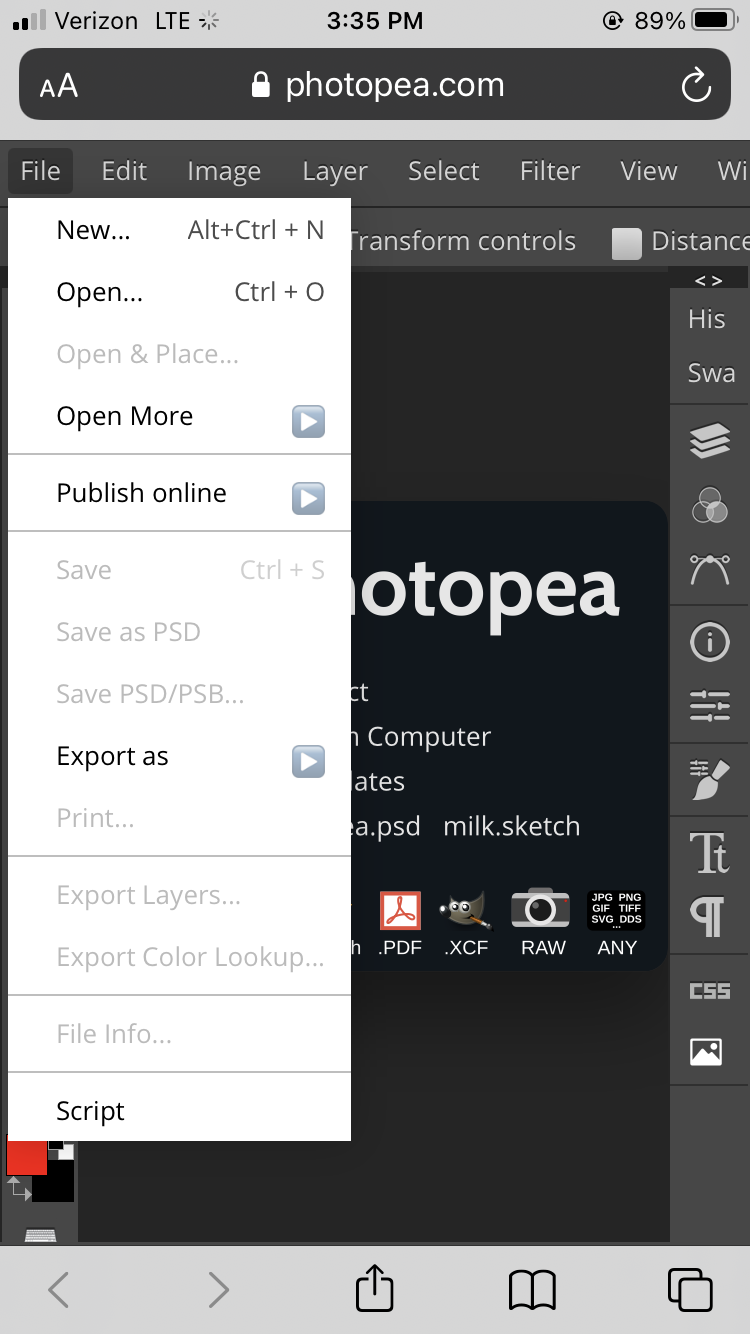Open the Select menu
This screenshot has width=750, height=1334.
coord(443,171)
